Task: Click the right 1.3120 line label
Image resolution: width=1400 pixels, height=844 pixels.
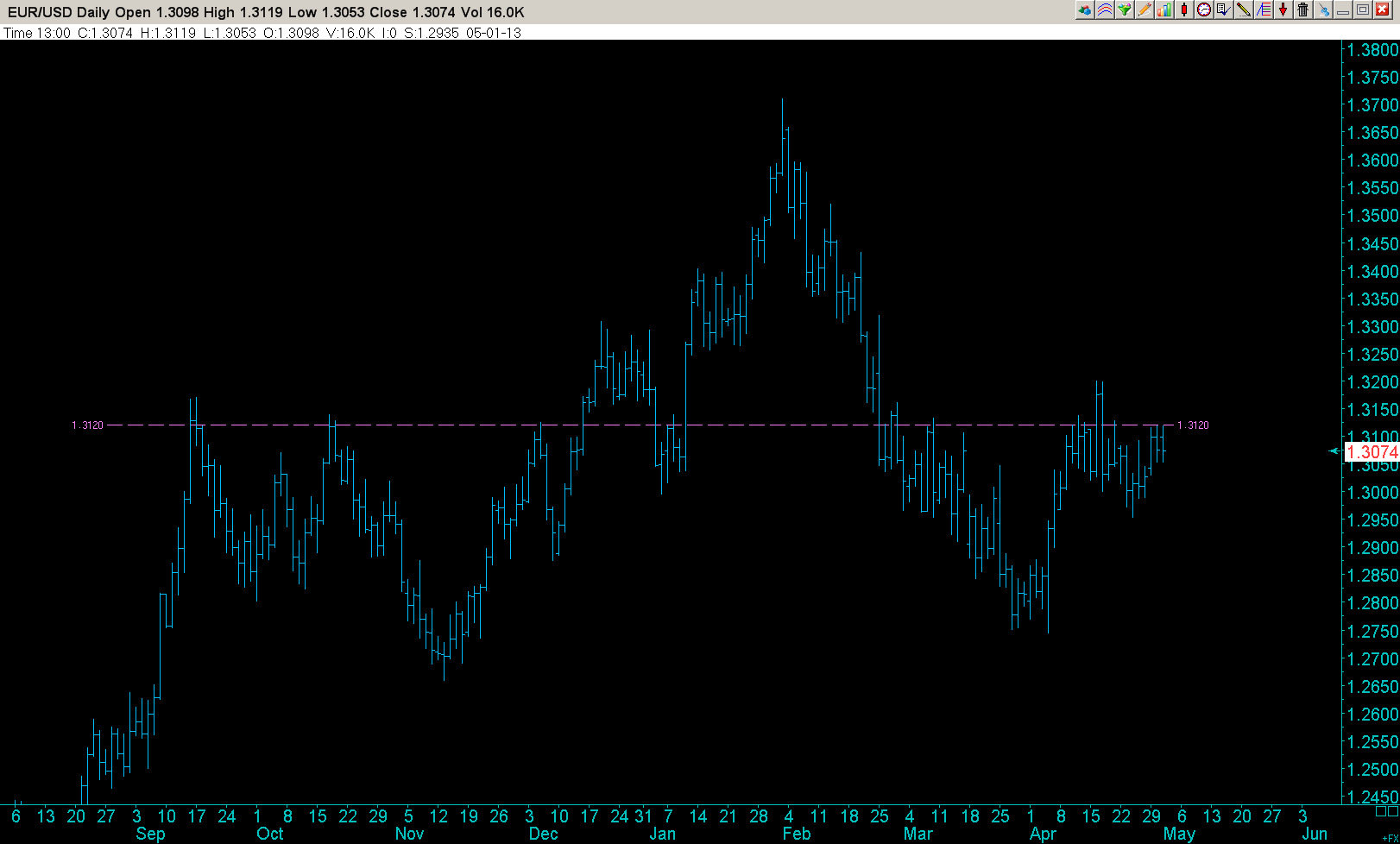Action: [1193, 425]
